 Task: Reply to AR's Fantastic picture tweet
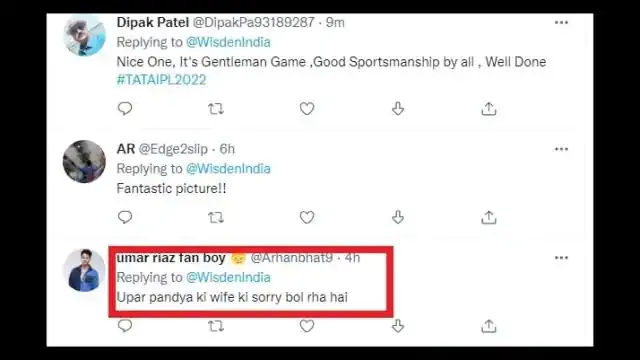pyautogui.click(x=125, y=217)
